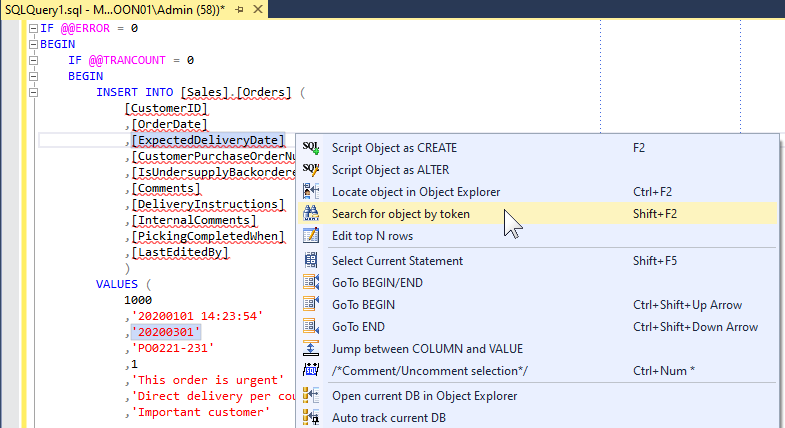
Task: Click the [OrderDate] column in code
Action: pyautogui.click(x=169, y=124)
